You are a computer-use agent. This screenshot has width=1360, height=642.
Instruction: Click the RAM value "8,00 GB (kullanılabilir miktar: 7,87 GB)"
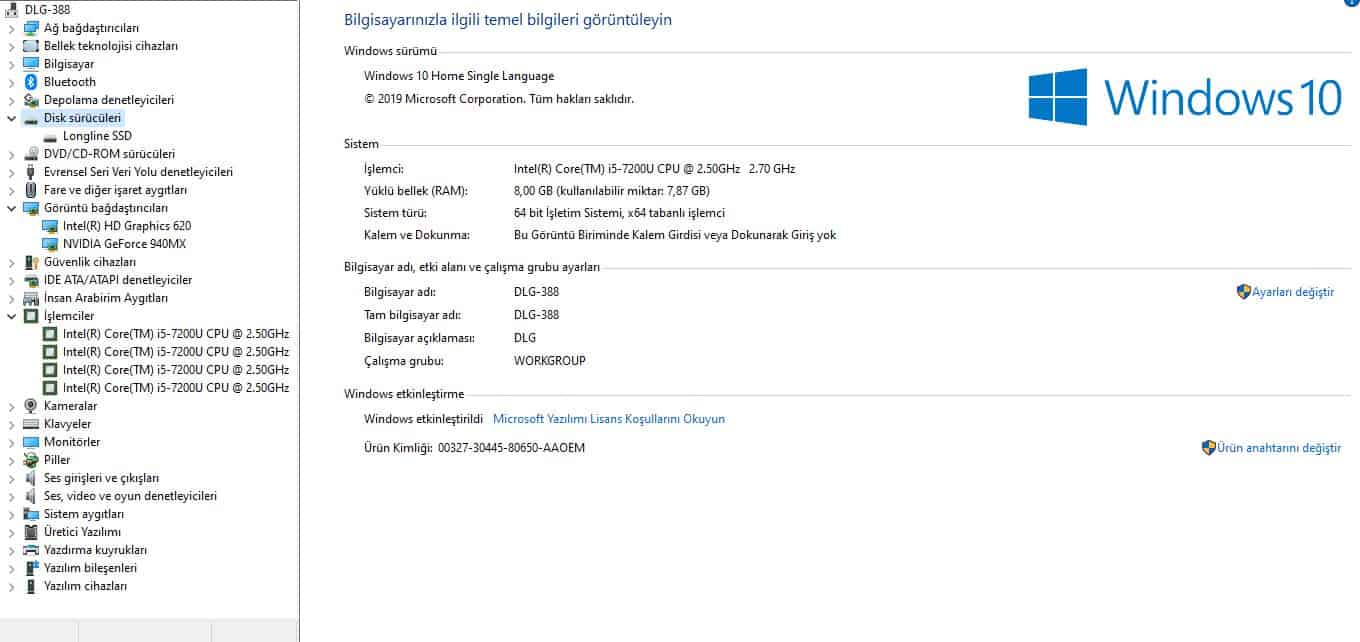coord(612,190)
